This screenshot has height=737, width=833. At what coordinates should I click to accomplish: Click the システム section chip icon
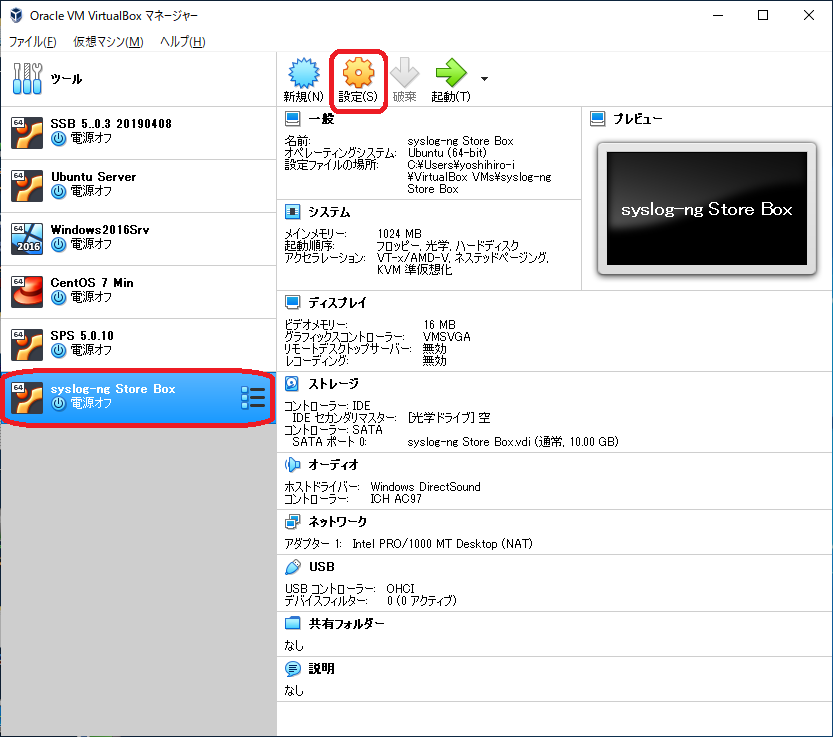coord(293,212)
